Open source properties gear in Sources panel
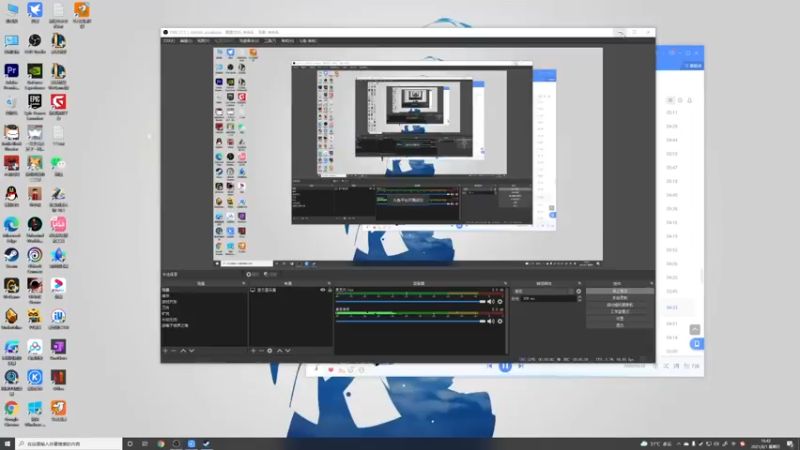Screen dimensions: 800x450 [x=270, y=351]
